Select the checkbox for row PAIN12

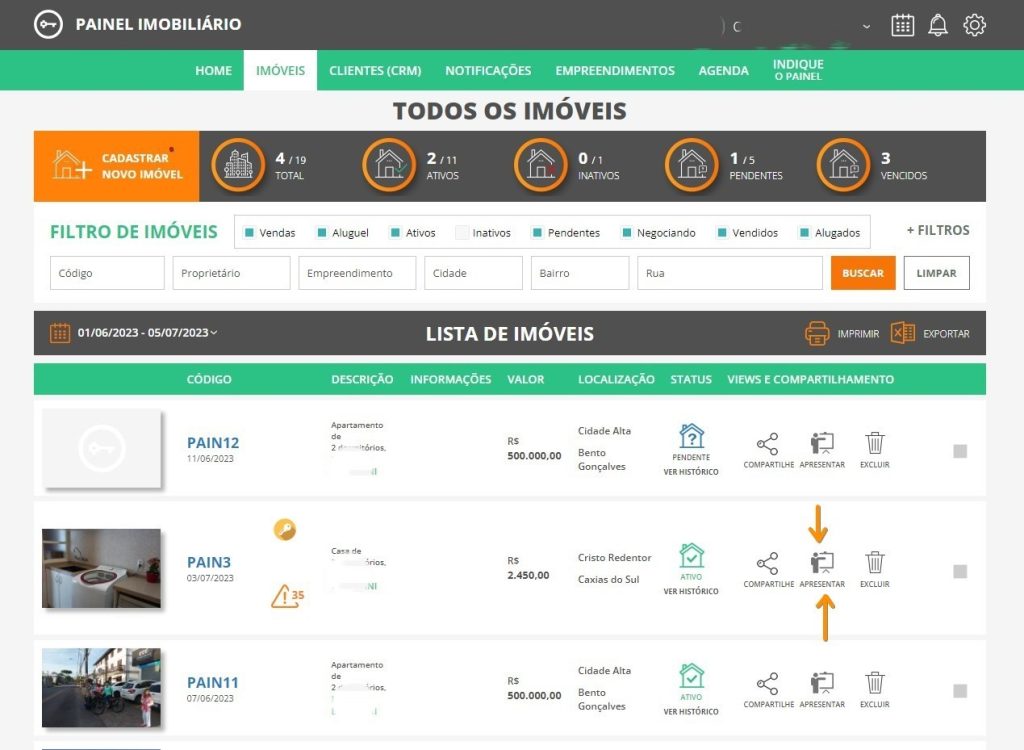tap(960, 452)
